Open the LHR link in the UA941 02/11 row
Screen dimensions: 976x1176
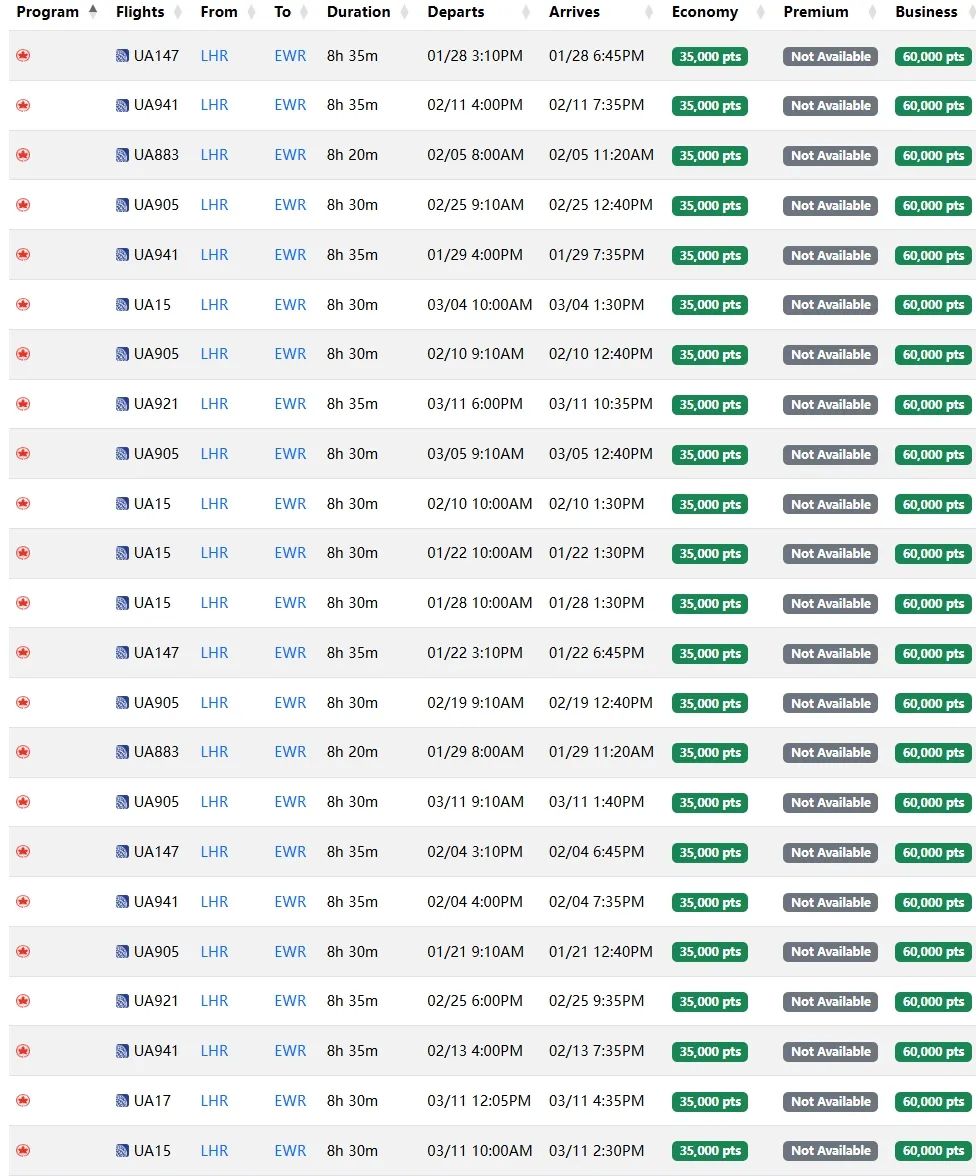(x=214, y=105)
